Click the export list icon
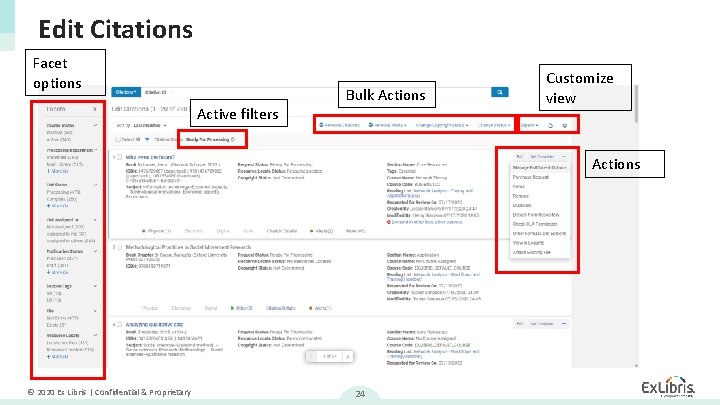The image size is (720, 405). coord(551,125)
